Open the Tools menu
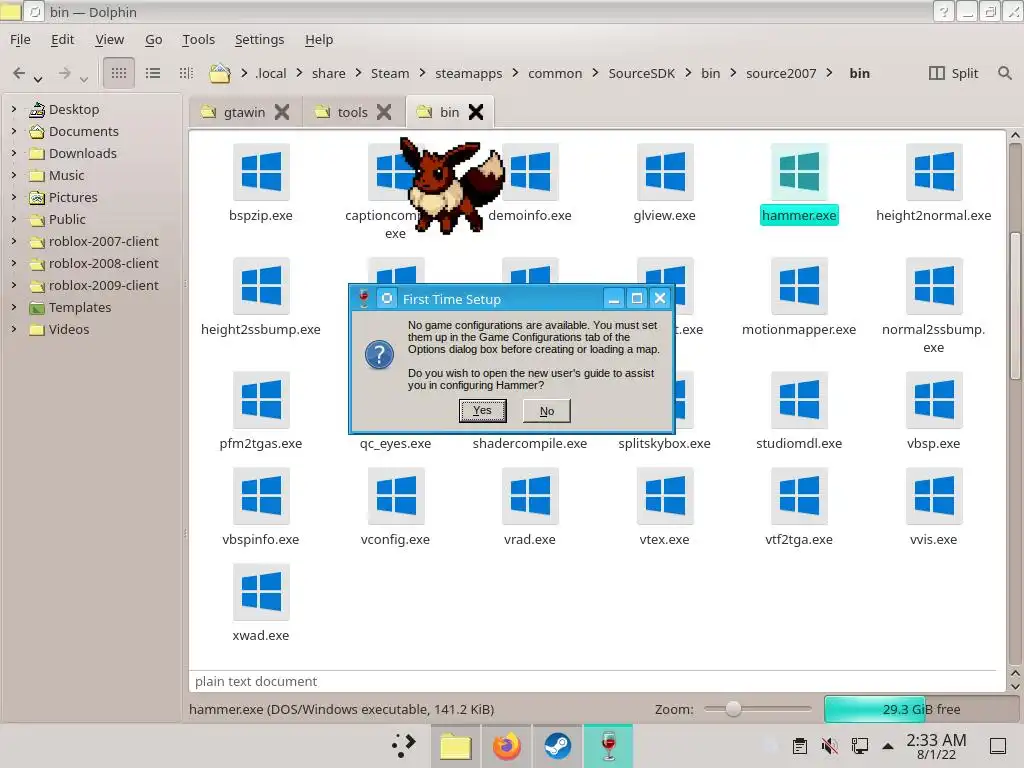Viewport: 1024px width, 768px height. [199, 39]
